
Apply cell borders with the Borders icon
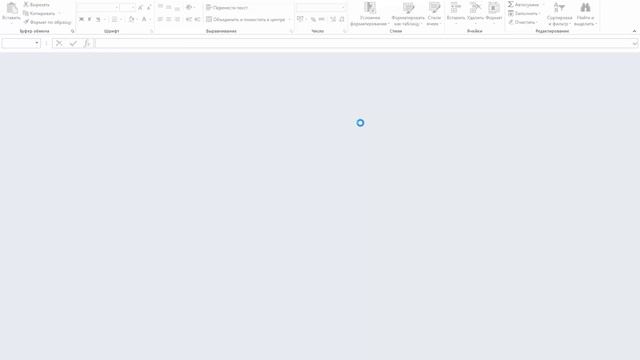(x=115, y=19)
